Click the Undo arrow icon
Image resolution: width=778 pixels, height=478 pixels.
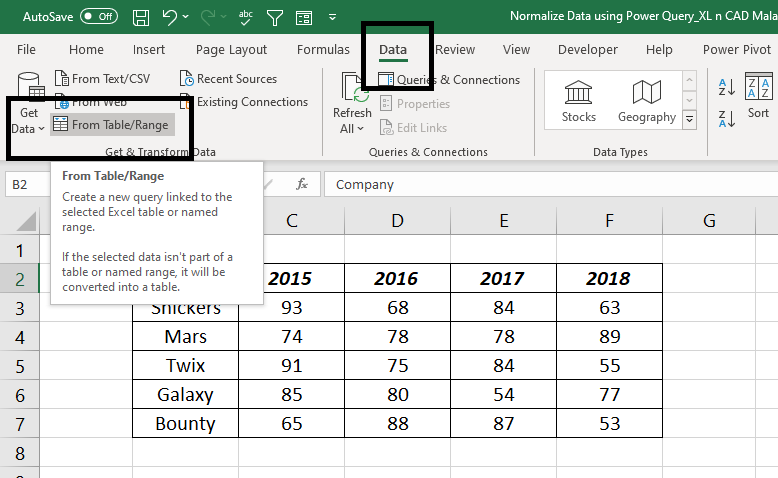point(169,17)
